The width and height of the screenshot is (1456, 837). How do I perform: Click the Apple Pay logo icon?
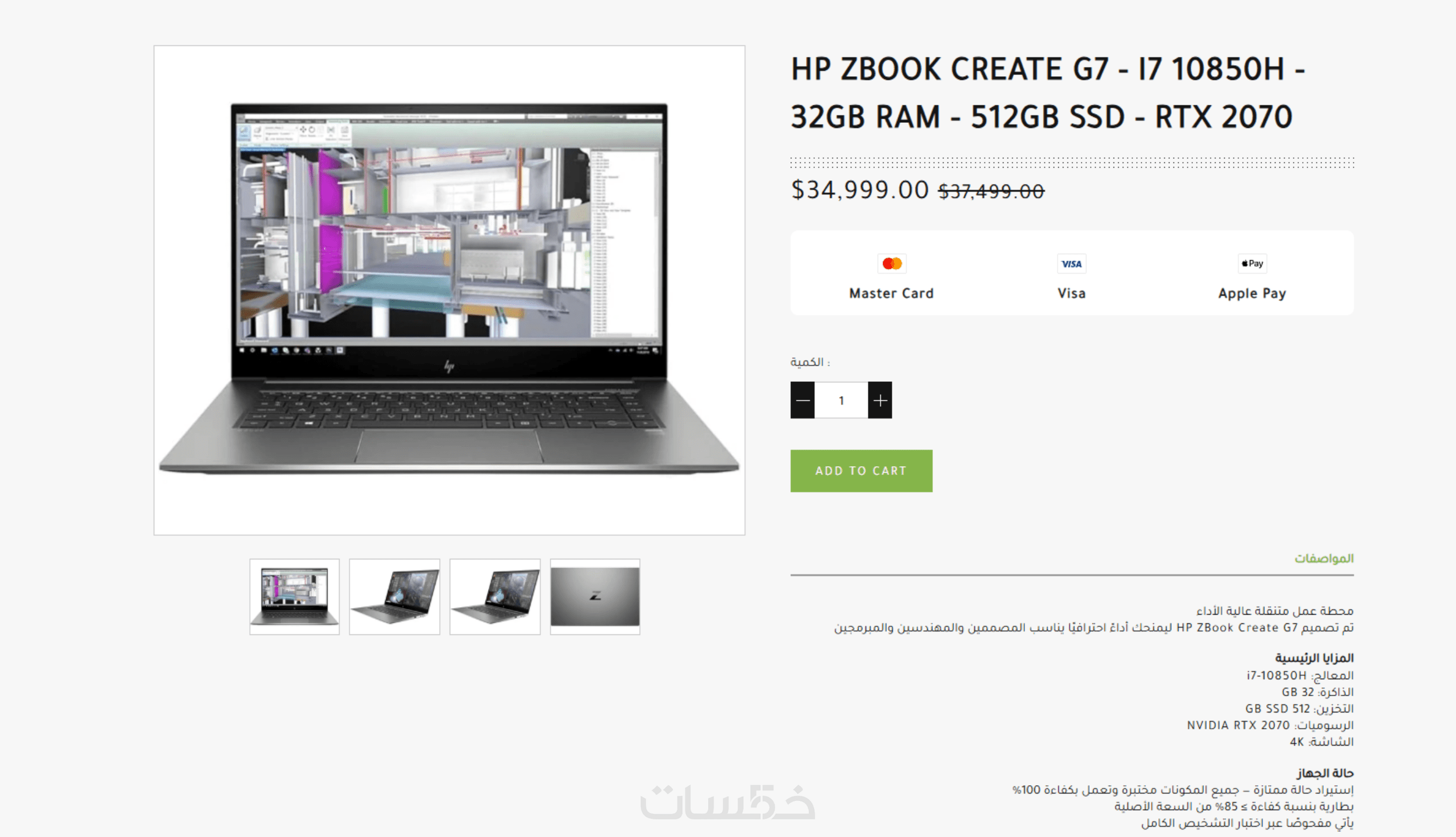coord(1252,264)
